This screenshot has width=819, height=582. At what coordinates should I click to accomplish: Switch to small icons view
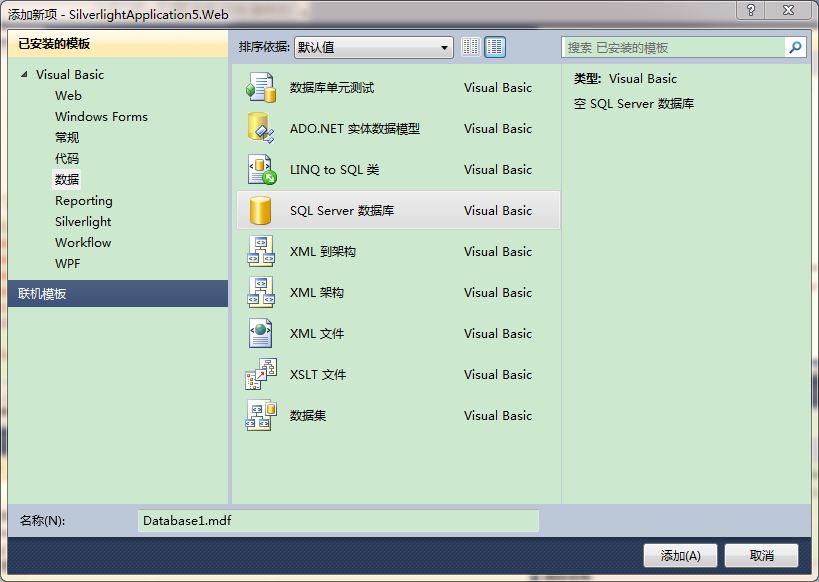[471, 47]
